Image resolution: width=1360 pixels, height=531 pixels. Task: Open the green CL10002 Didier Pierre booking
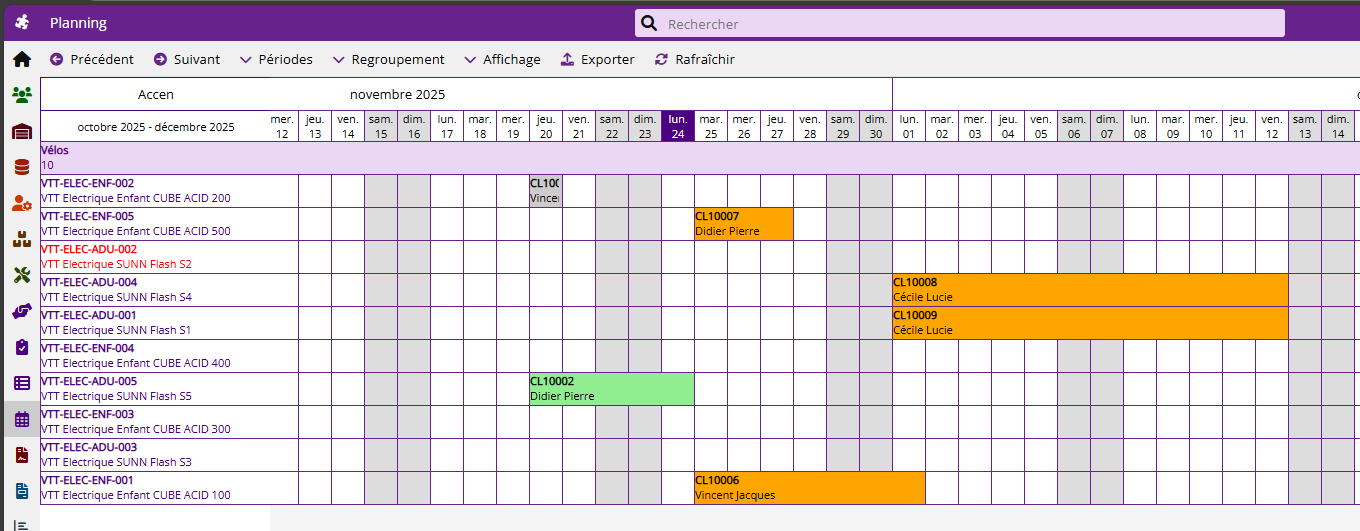coord(611,389)
